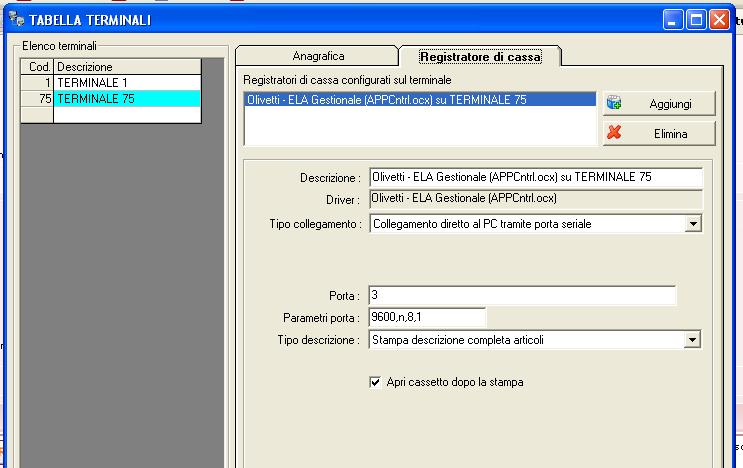Toggle Apri cassetto dopo la stampa checkbox
The image size is (743, 468).
[375, 382]
